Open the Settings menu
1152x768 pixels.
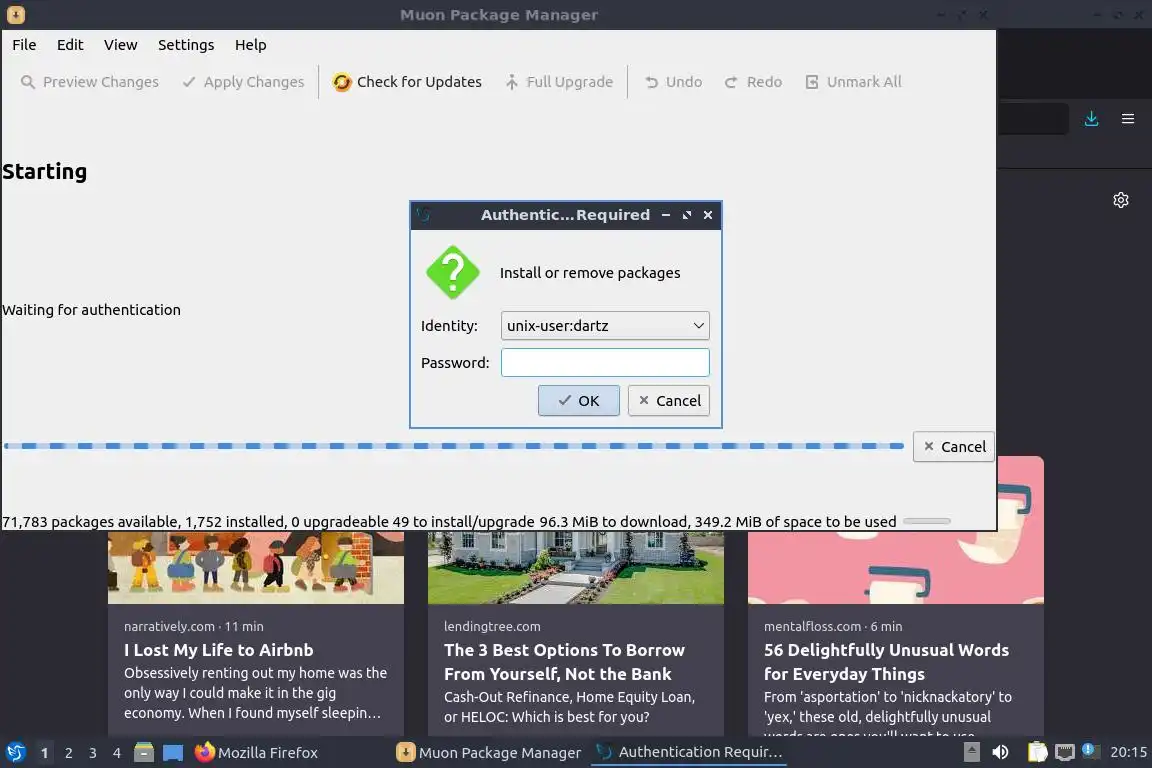pos(186,45)
